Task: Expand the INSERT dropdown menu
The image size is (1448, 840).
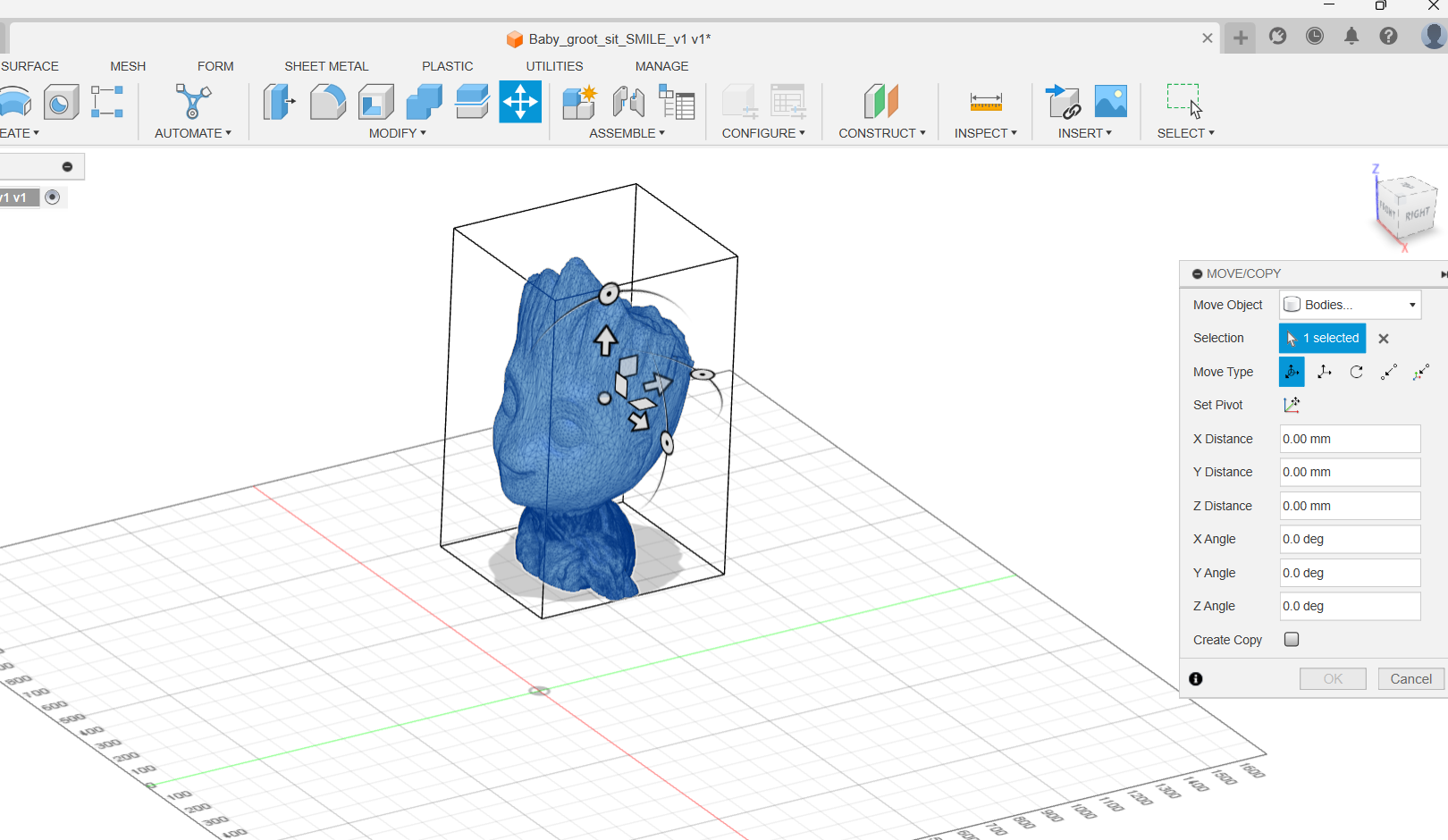Action: pos(1085,133)
